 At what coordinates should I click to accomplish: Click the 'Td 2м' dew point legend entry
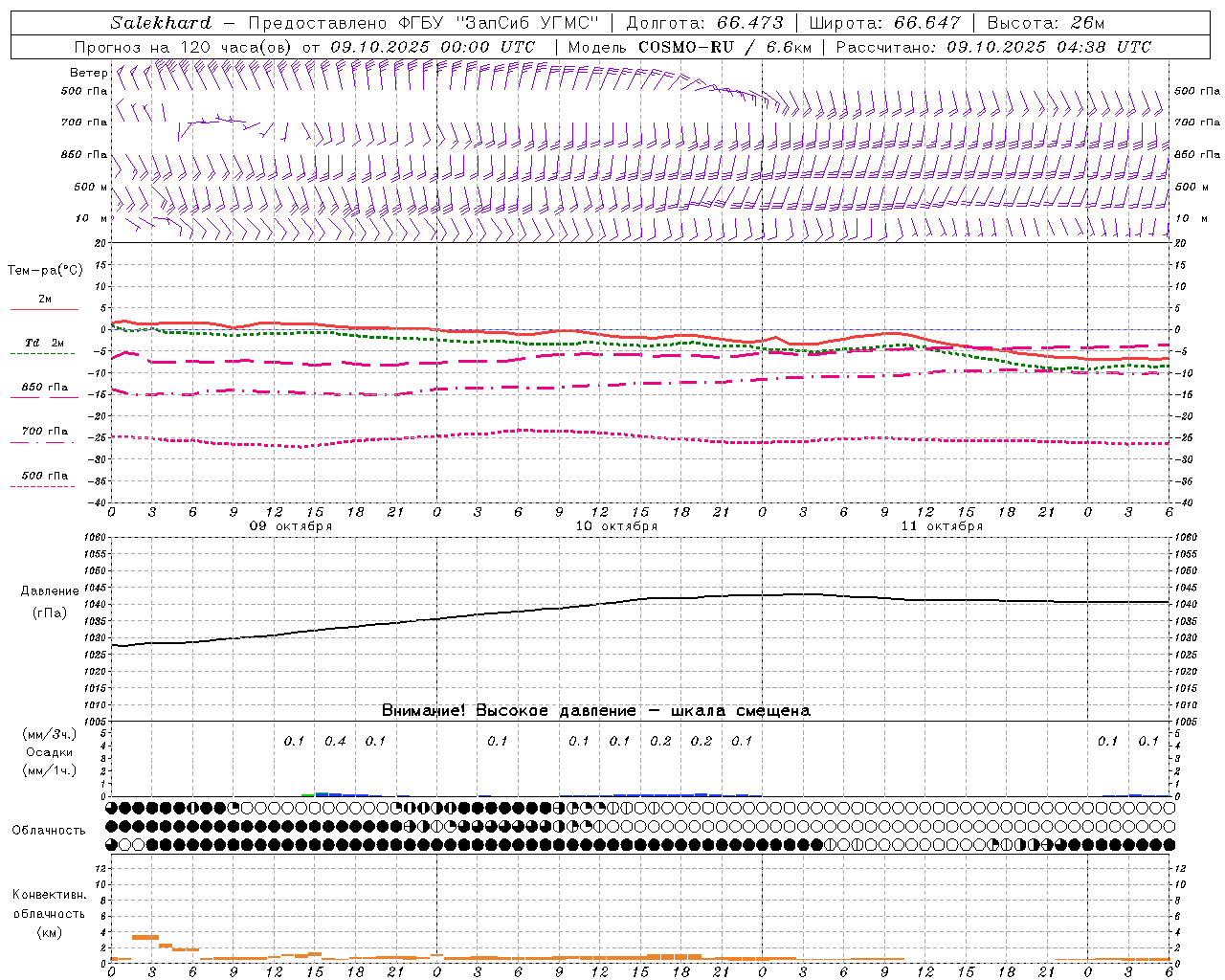[x=45, y=343]
